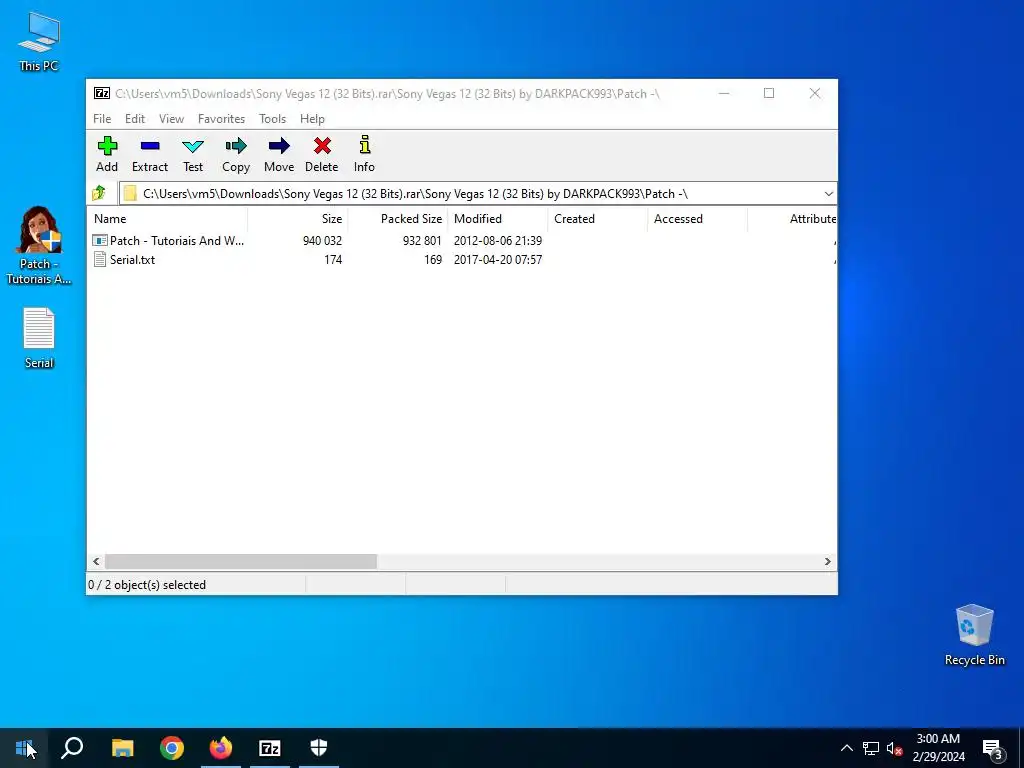Image resolution: width=1024 pixels, height=768 pixels.
Task: Click the red Delete toolbar button
Action: (321, 155)
